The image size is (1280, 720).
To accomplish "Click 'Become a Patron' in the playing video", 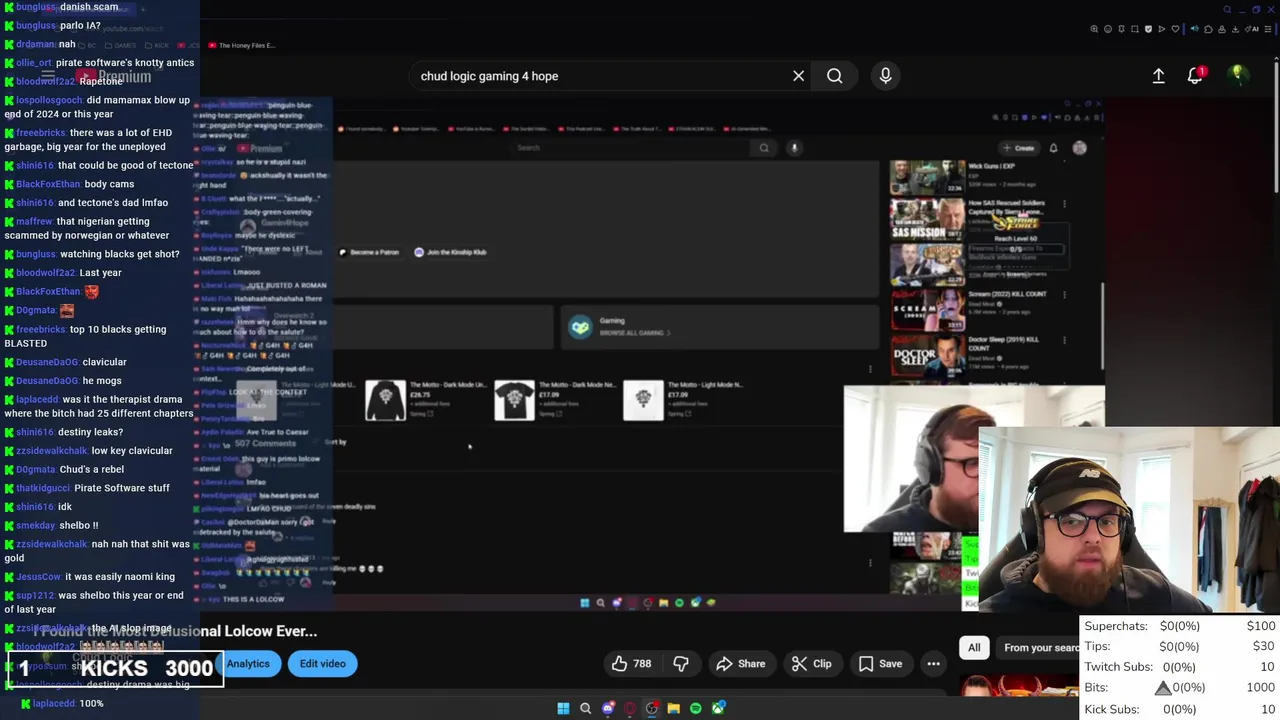I will coord(368,252).
